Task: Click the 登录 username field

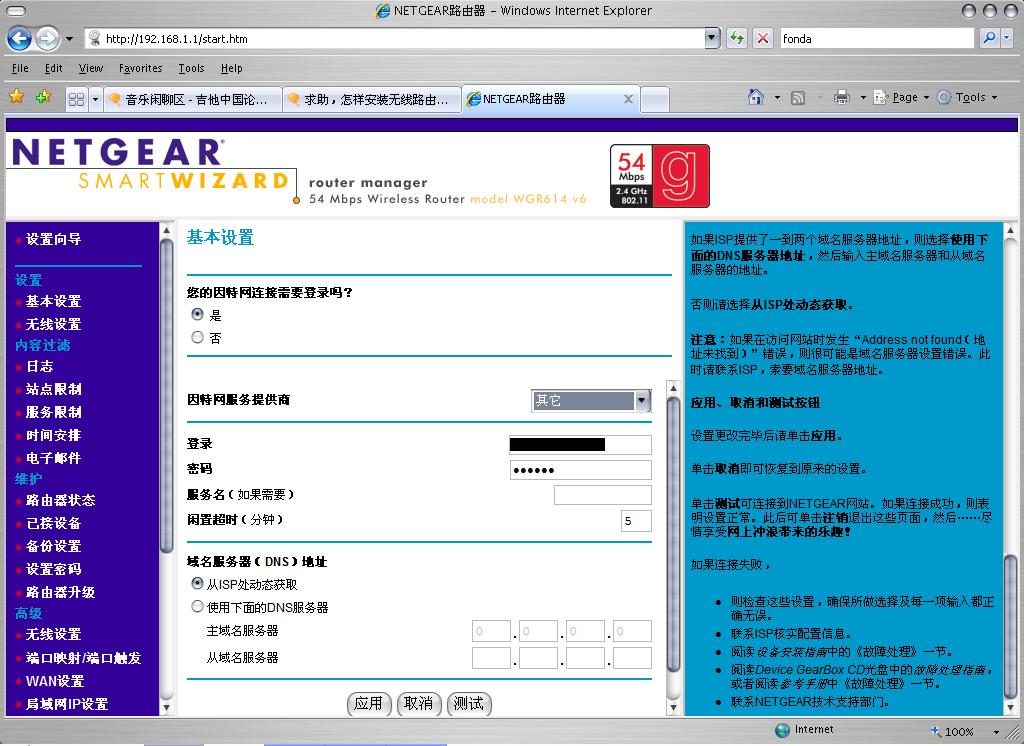Action: tap(580, 445)
